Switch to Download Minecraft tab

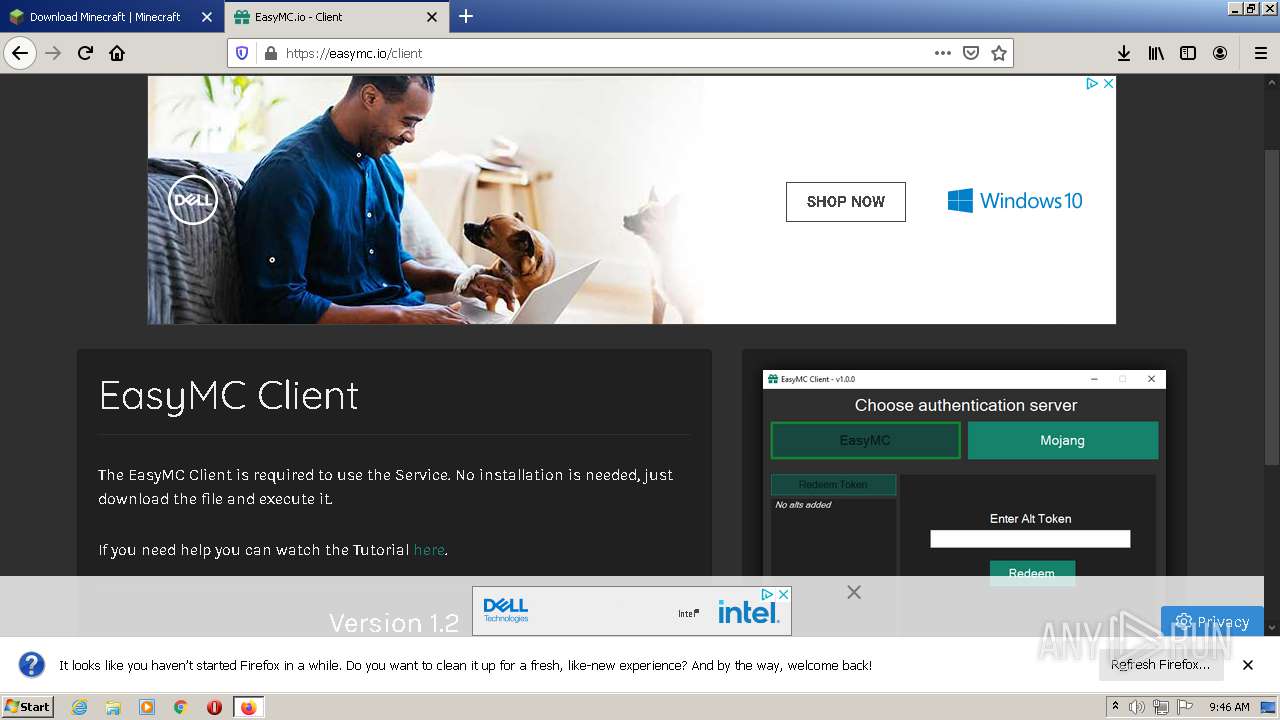click(x=105, y=17)
